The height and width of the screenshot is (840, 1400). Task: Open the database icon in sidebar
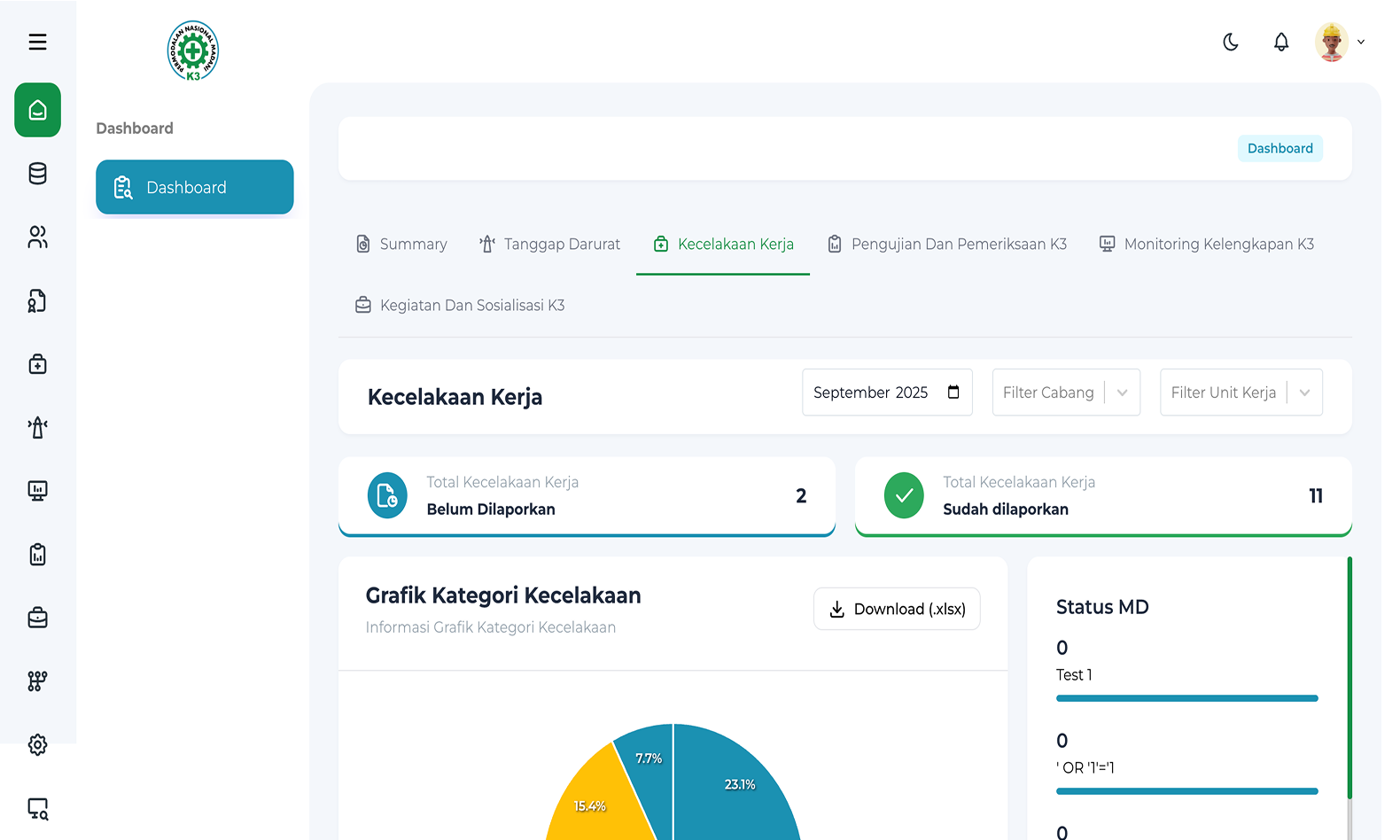coord(37,174)
